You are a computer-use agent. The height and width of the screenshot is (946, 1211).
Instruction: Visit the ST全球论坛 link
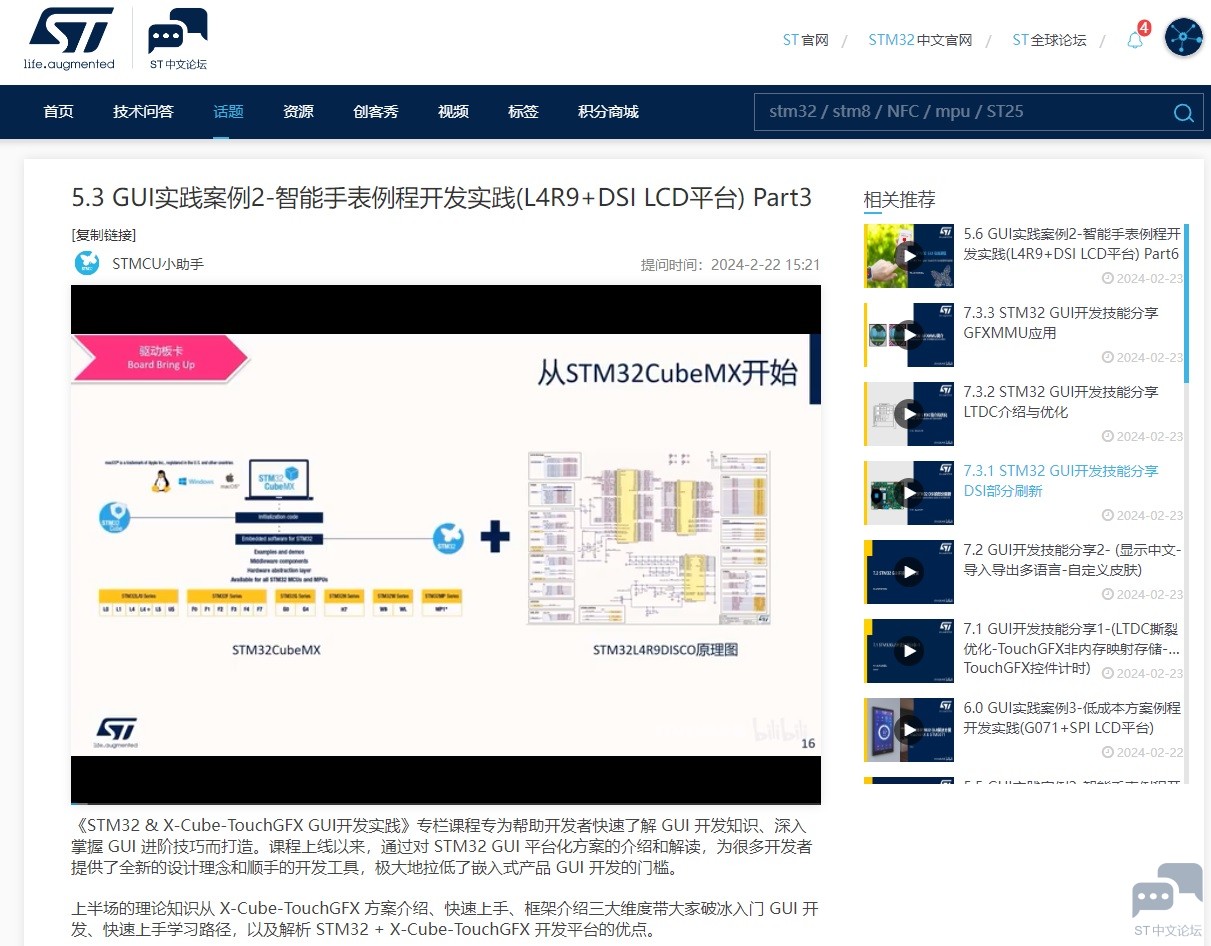click(x=1049, y=40)
